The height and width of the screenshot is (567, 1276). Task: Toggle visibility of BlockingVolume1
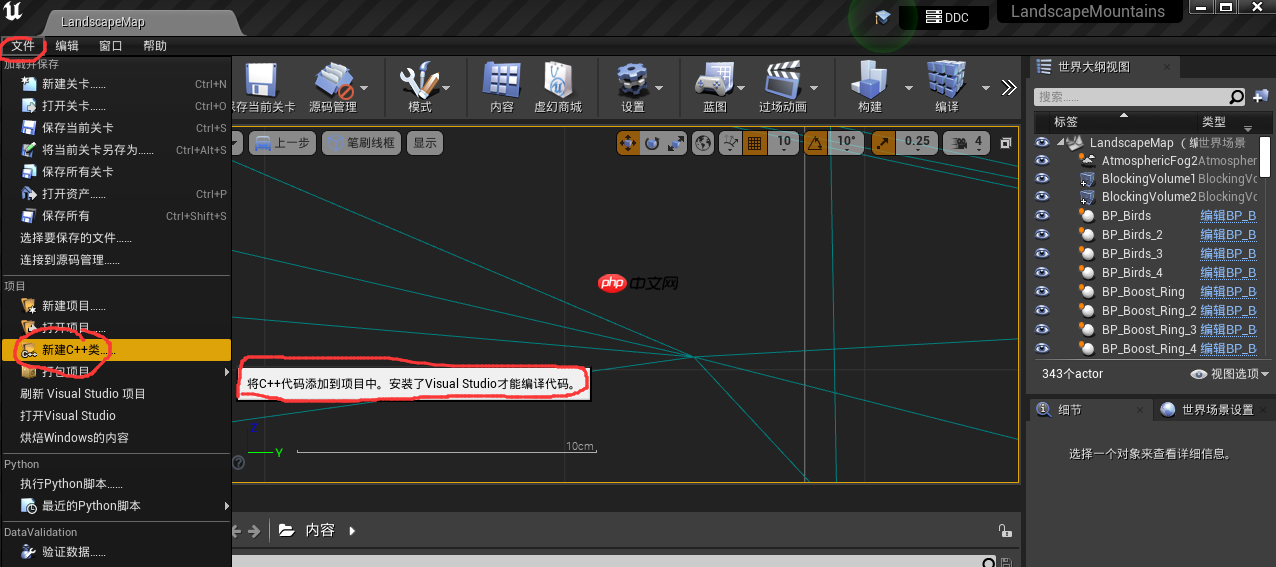click(1043, 178)
